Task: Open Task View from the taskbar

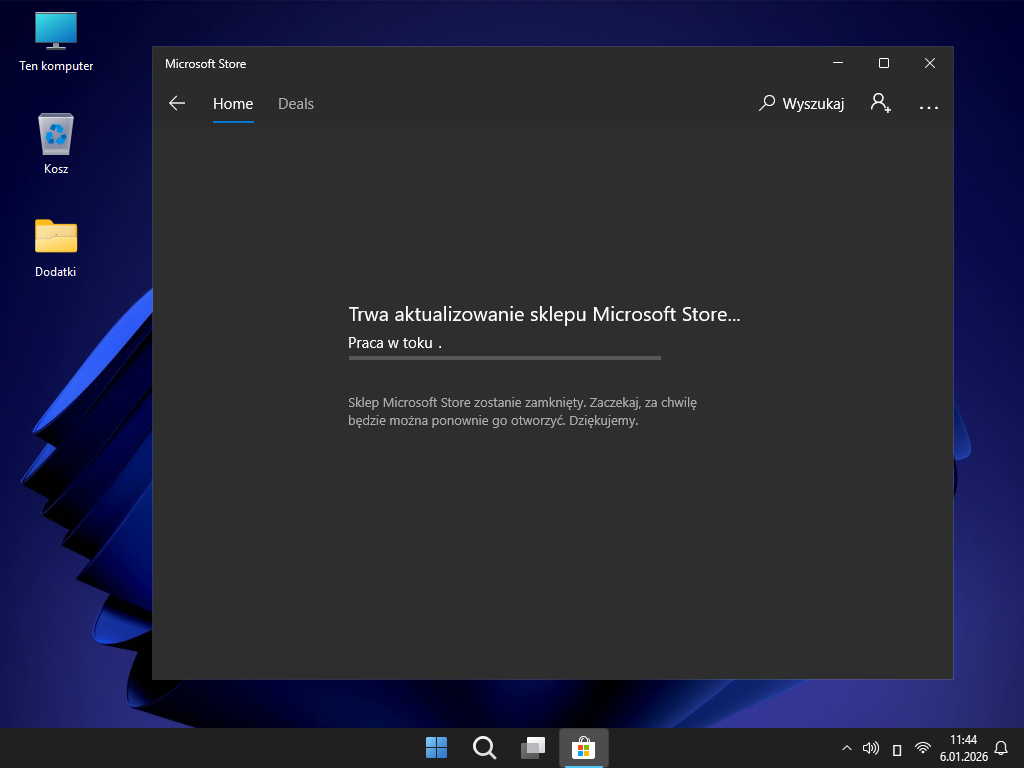Action: pos(533,747)
